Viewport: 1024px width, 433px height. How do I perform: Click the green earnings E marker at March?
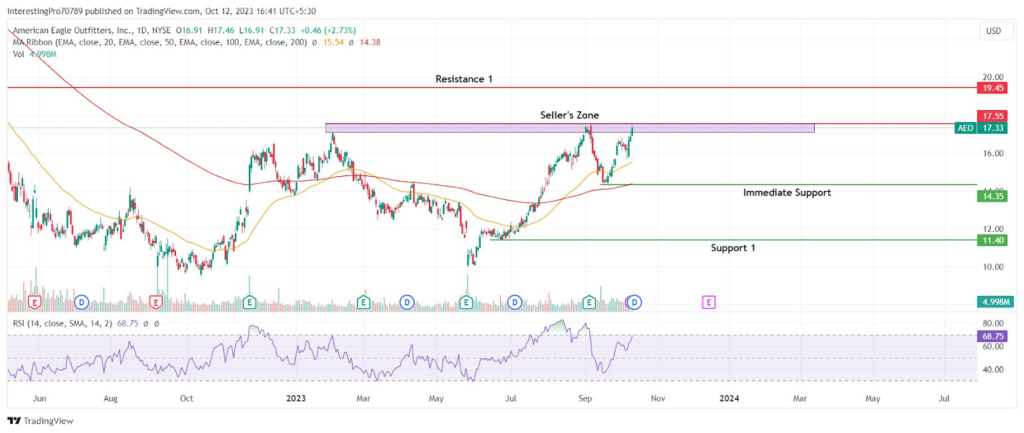point(364,302)
